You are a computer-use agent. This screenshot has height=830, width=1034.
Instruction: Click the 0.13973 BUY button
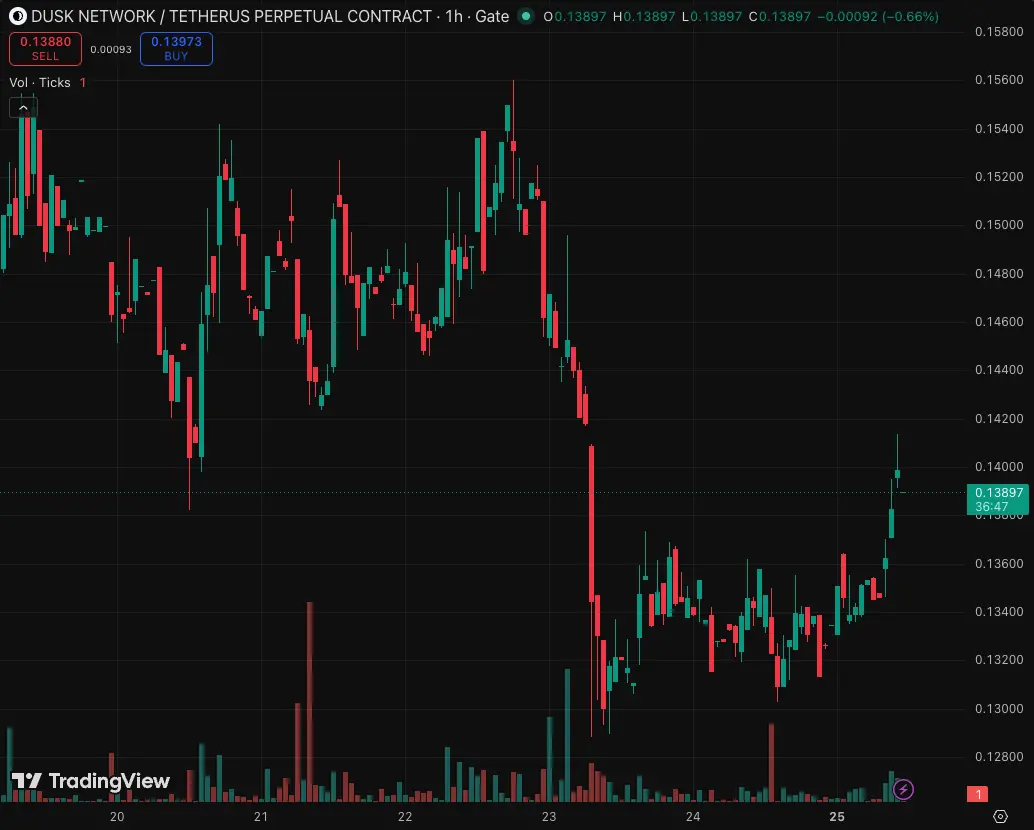[x=176, y=49]
